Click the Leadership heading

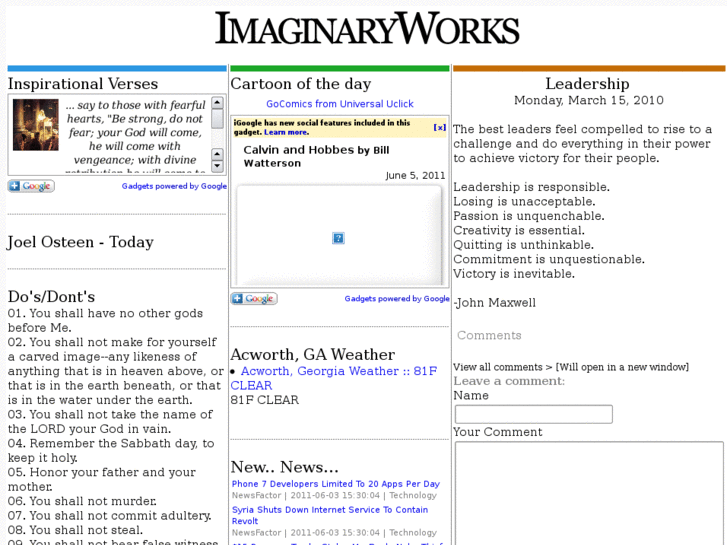pyautogui.click(x=587, y=83)
